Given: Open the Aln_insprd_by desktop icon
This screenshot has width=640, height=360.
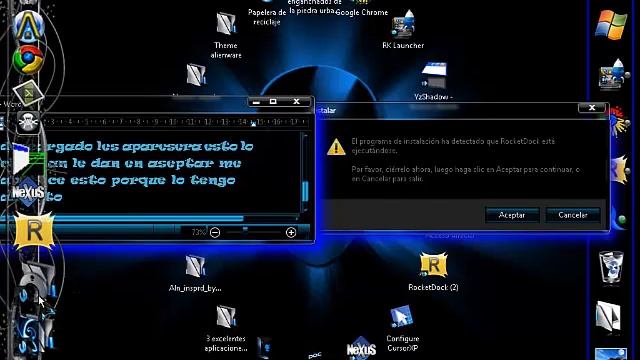Looking at the screenshot, I should tap(195, 273).
